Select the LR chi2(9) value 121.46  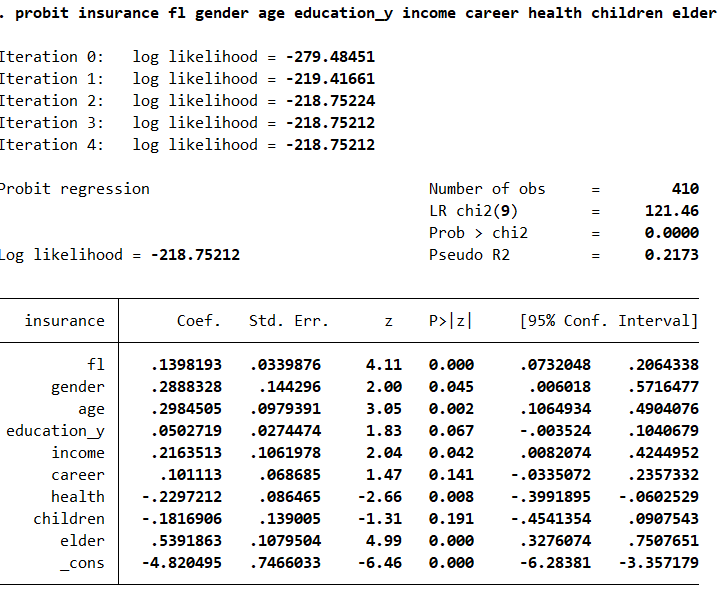pos(672,211)
